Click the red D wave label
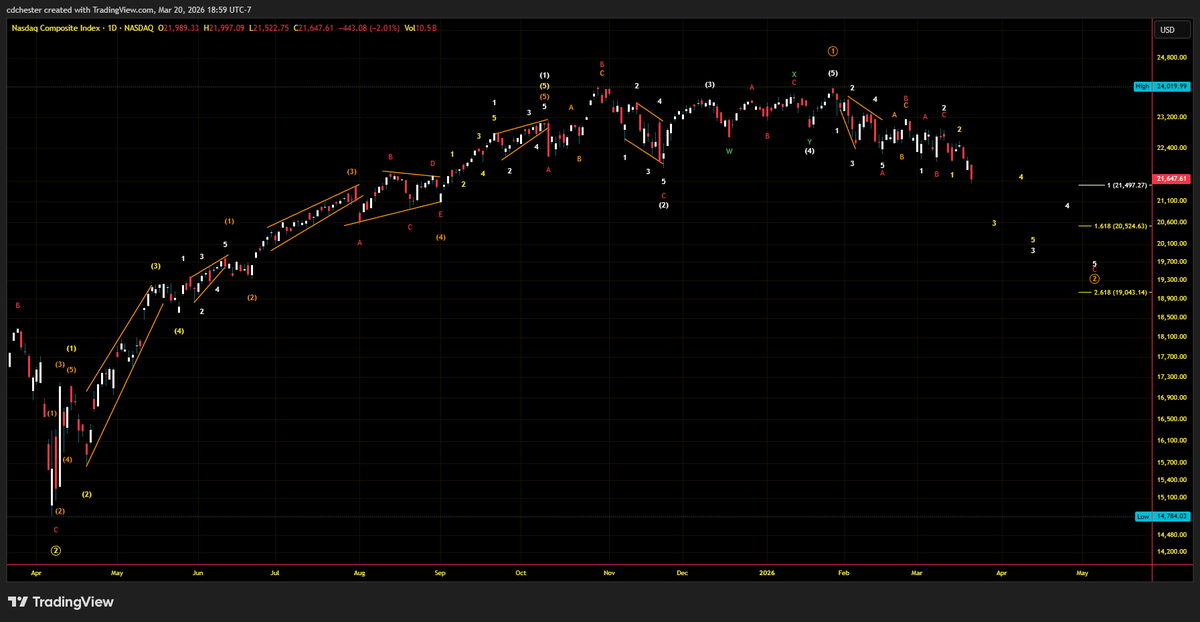This screenshot has height=622, width=1200. click(x=433, y=163)
